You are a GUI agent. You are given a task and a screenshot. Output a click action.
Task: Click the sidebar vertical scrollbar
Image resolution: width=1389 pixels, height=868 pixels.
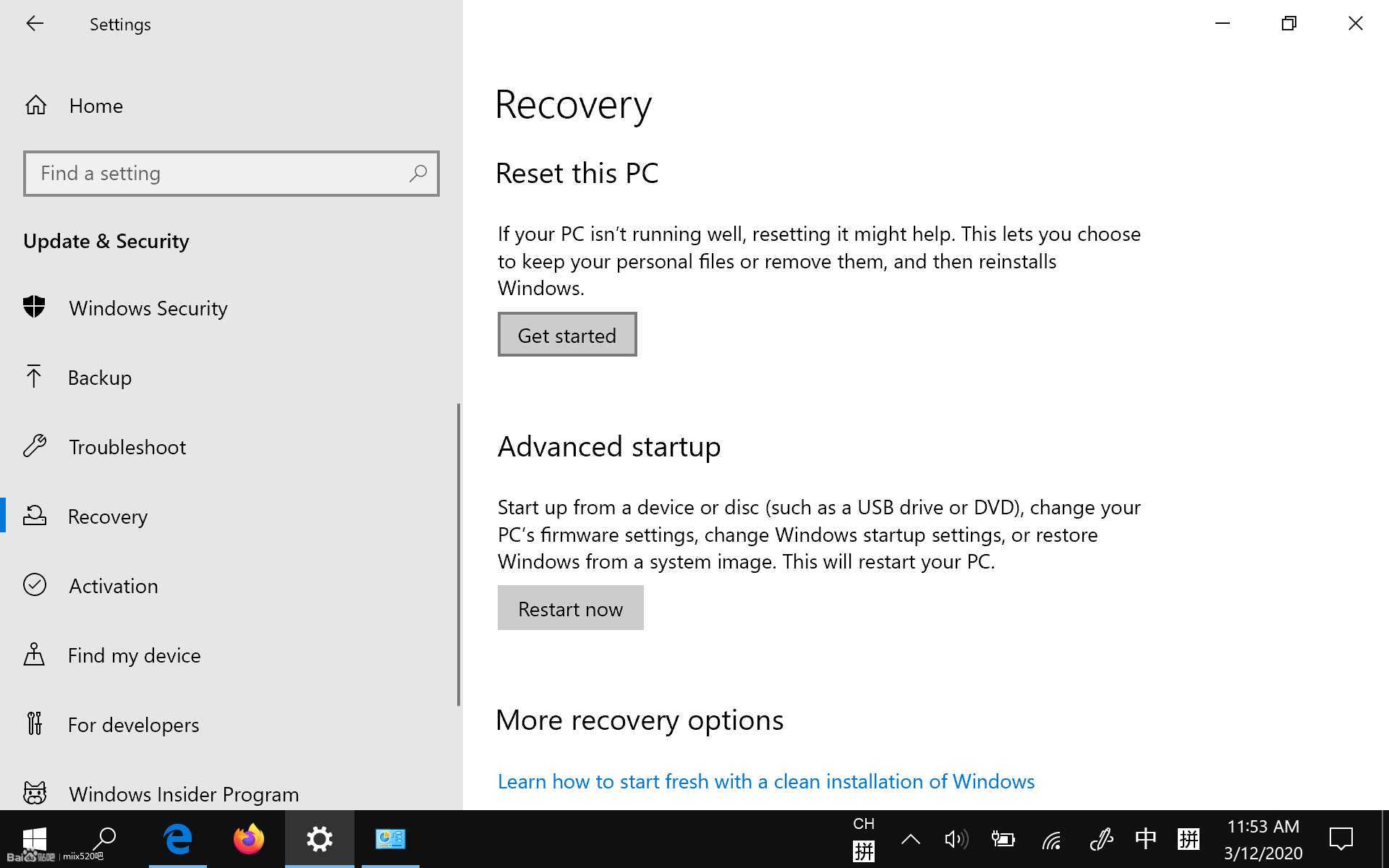click(459, 554)
